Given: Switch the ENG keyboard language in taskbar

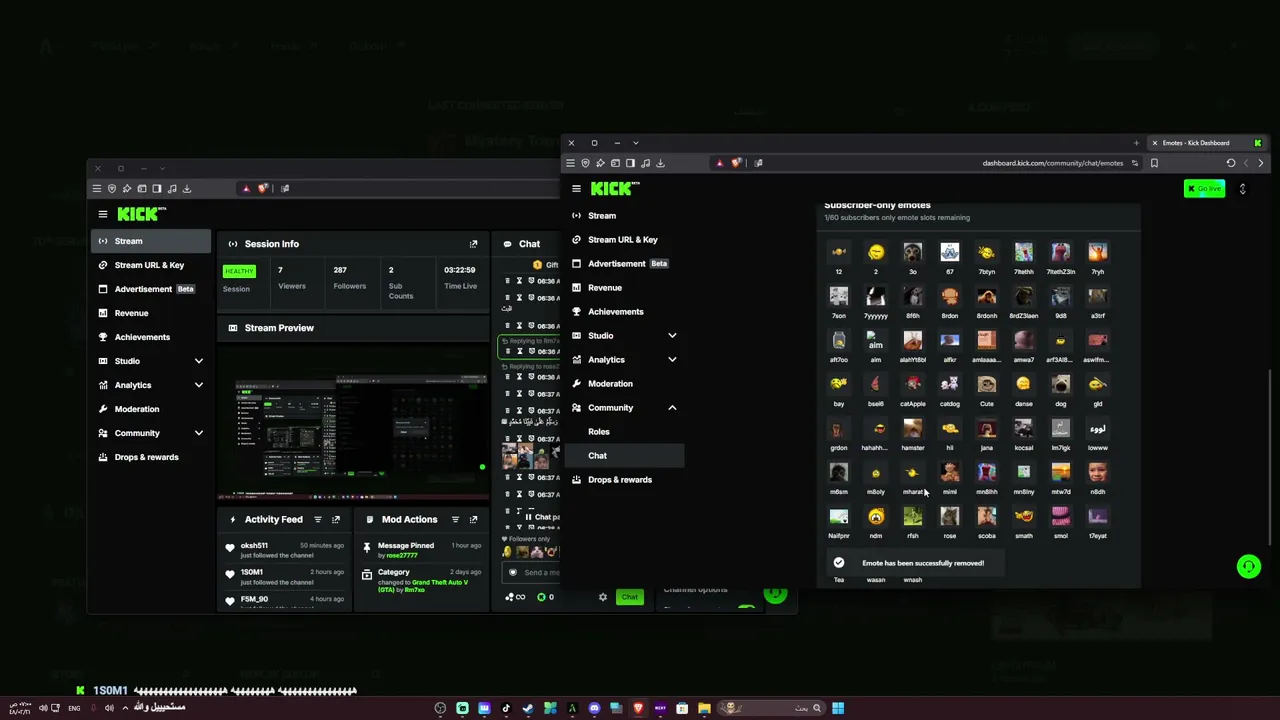Looking at the screenshot, I should [74, 708].
